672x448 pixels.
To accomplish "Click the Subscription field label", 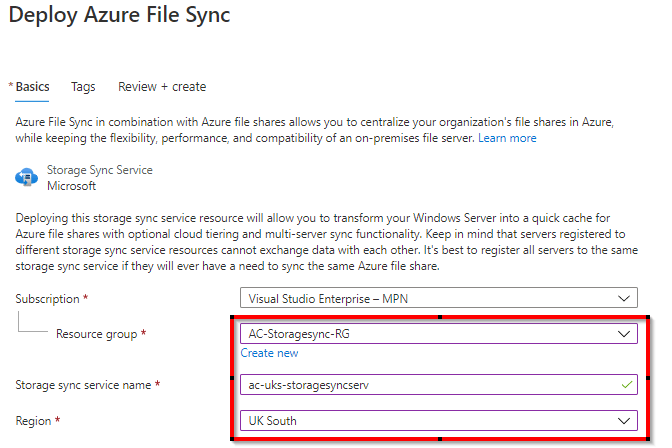I will (51, 298).
